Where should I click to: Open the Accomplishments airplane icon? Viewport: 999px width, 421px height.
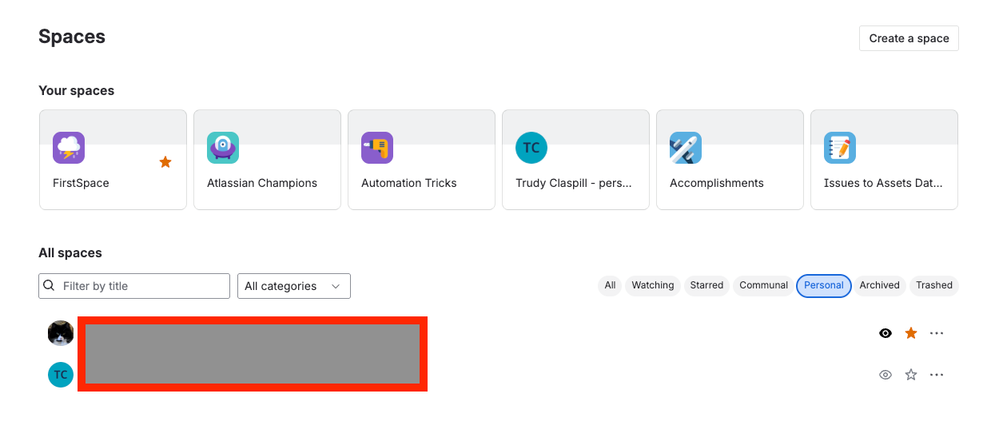[x=686, y=148]
